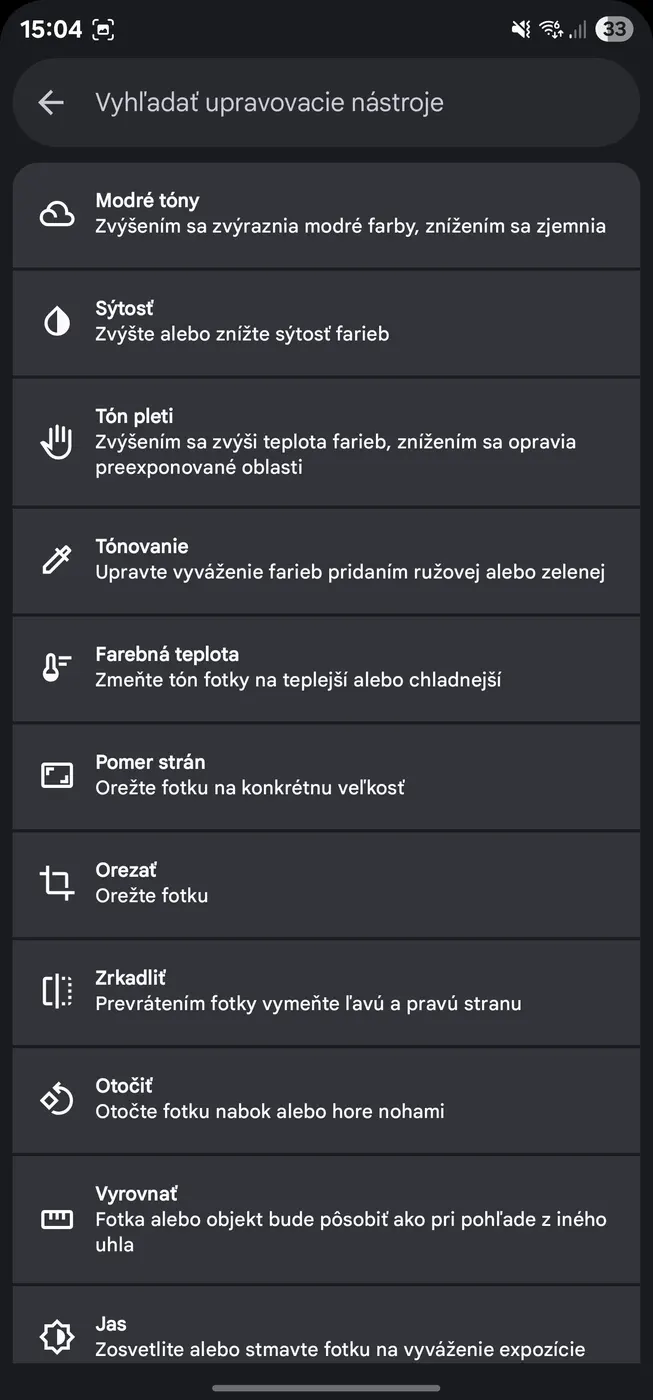
Task: Click the Orezať label text
Action: (126, 870)
